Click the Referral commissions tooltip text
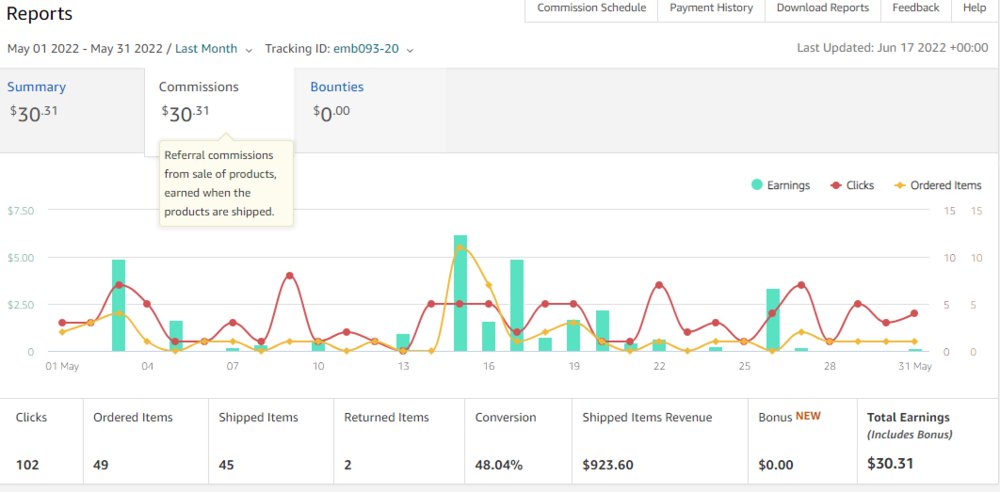Image resolution: width=1000 pixels, height=492 pixels. pos(220,183)
